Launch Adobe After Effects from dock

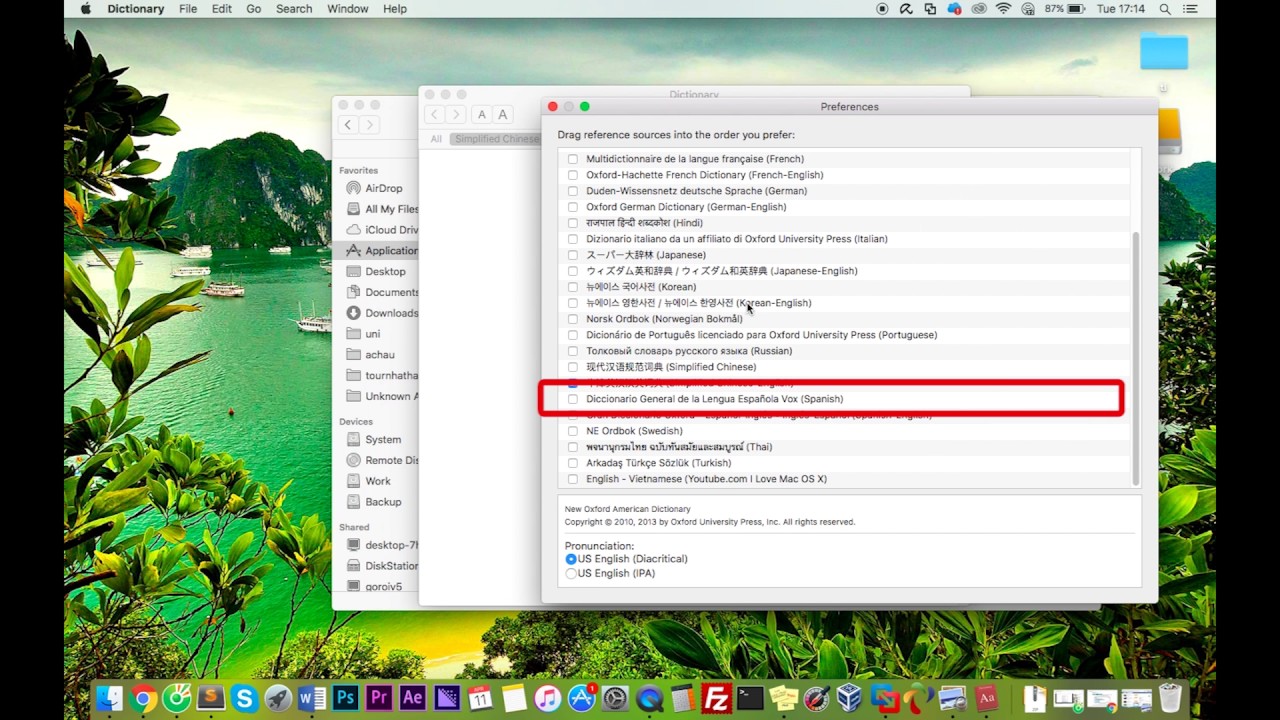413,698
